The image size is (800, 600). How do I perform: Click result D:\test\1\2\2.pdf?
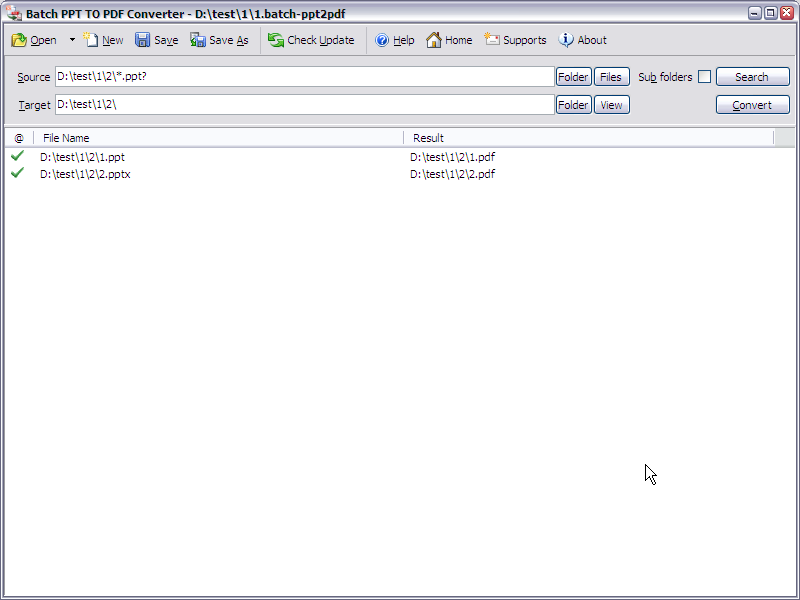(x=453, y=174)
